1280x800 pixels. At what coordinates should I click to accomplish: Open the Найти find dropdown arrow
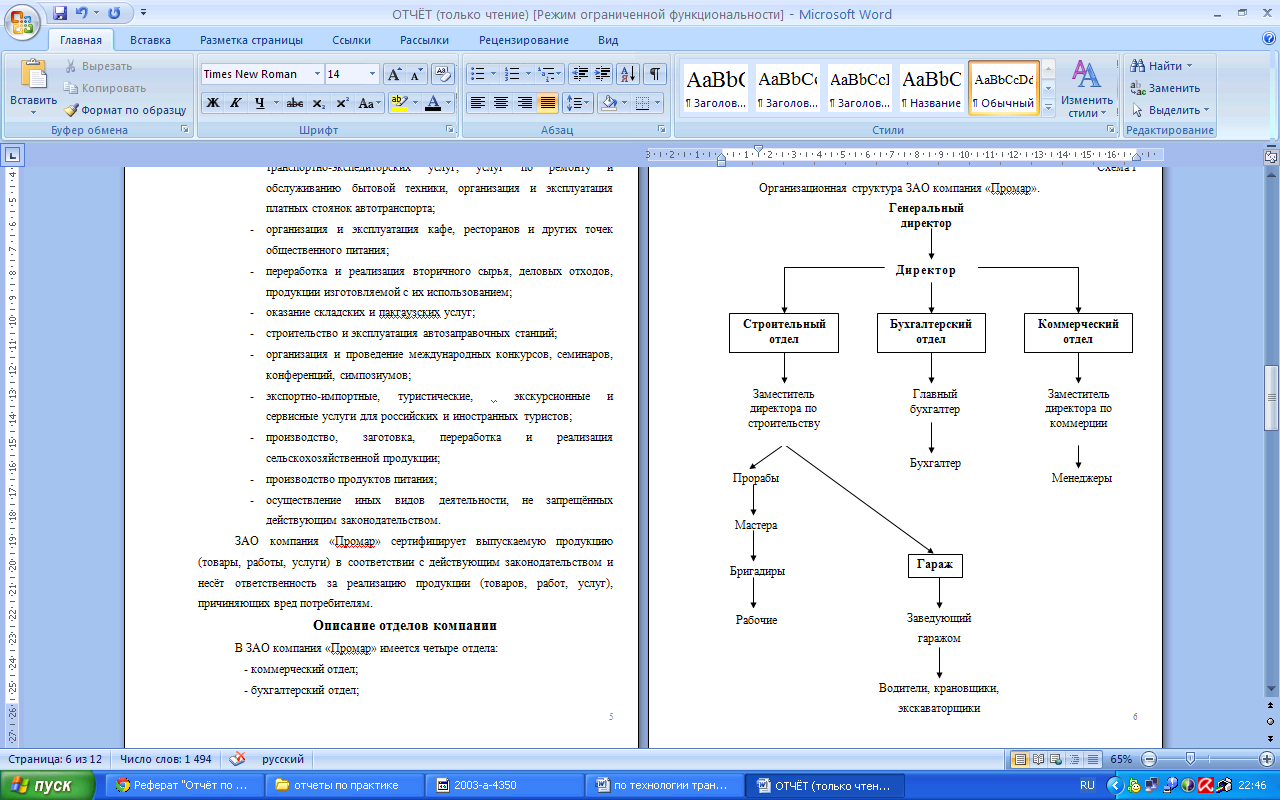click(1189, 66)
